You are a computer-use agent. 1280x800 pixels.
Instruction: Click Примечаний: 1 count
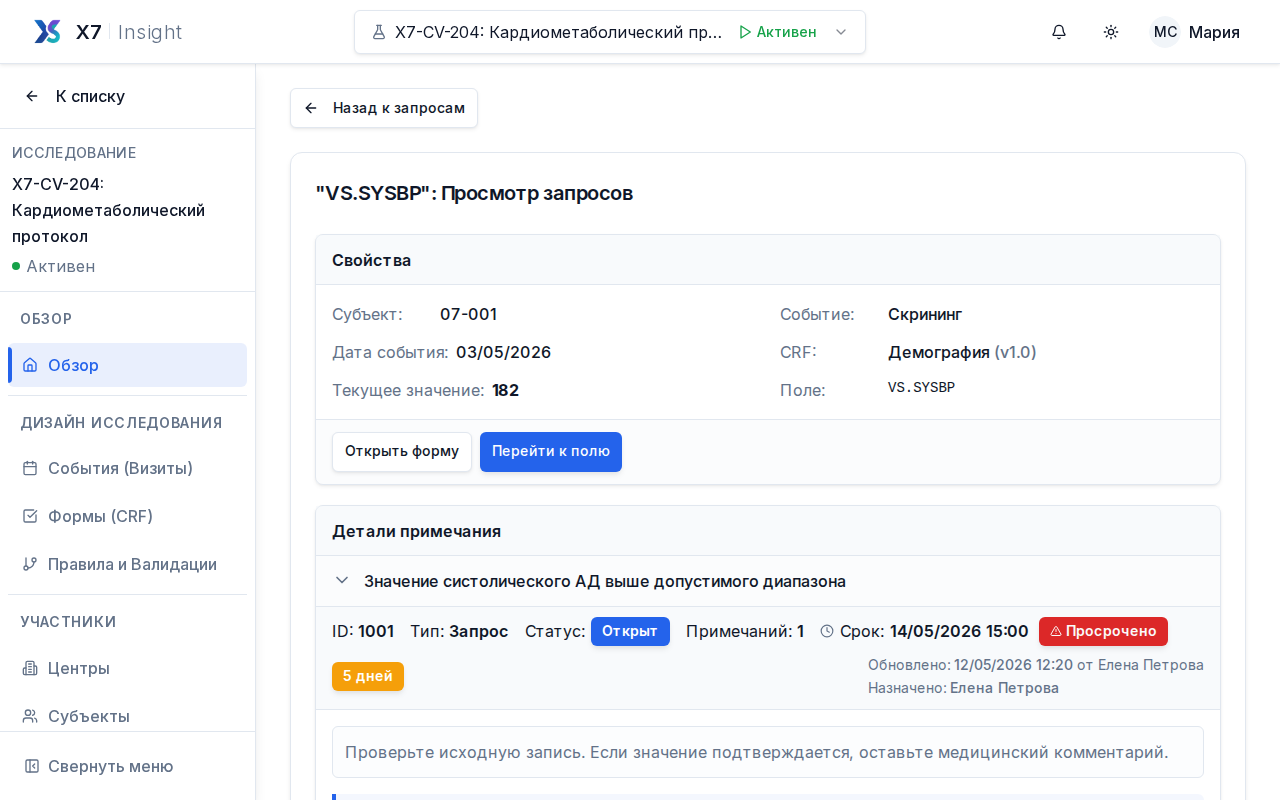click(745, 631)
